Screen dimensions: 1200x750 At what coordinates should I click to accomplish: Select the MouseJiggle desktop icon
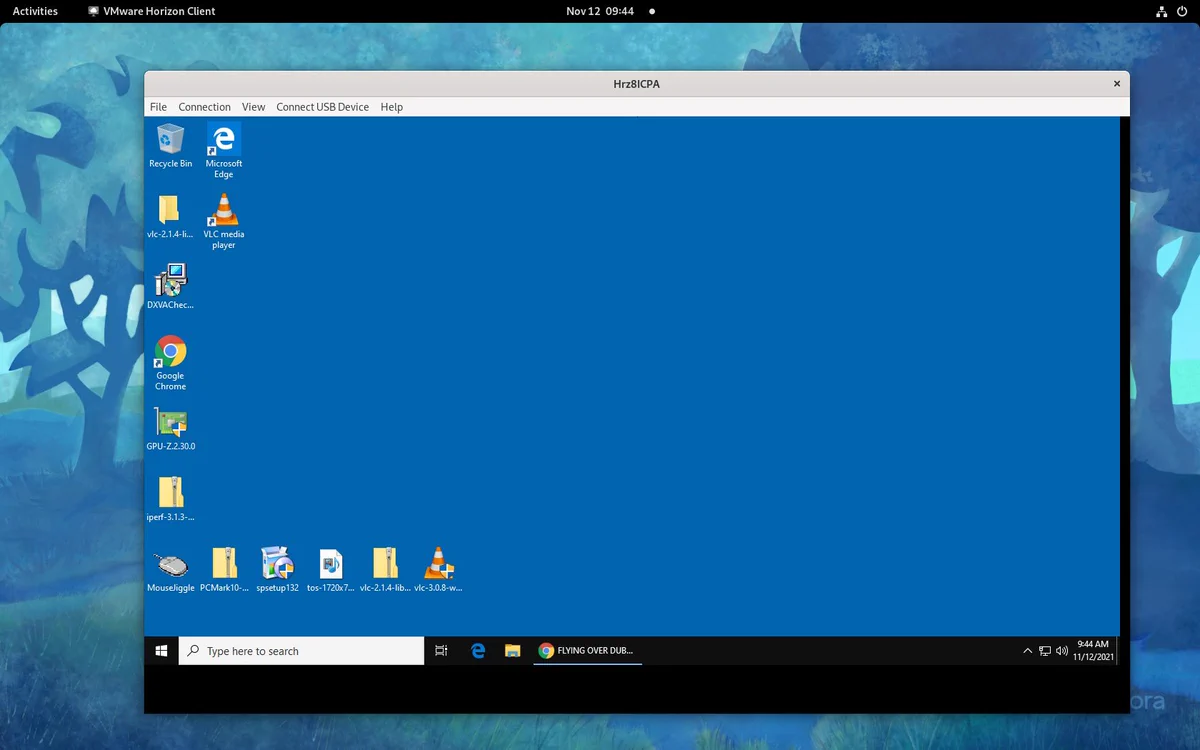pyautogui.click(x=171, y=570)
